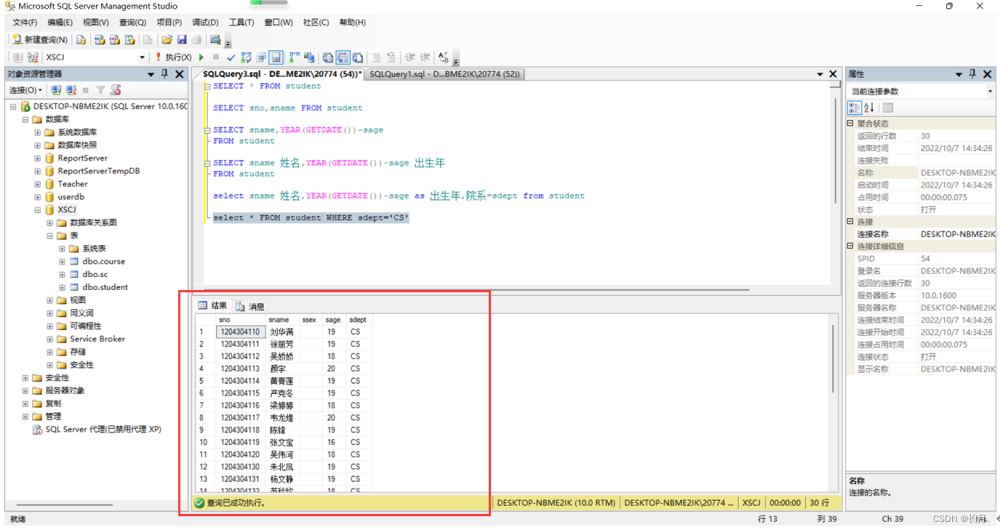Collapse the 聚合状态 section in Properties
The height and width of the screenshot is (530, 1000).
[x=851, y=124]
